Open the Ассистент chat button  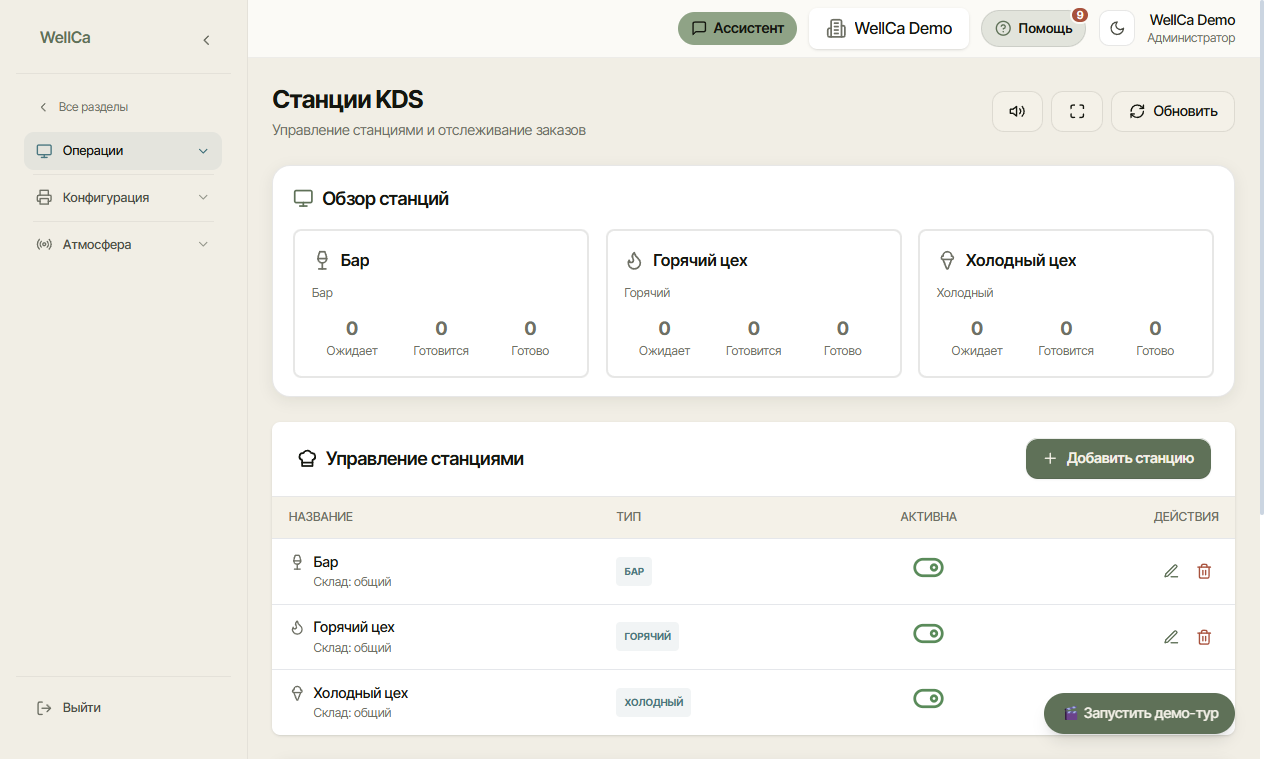737,28
